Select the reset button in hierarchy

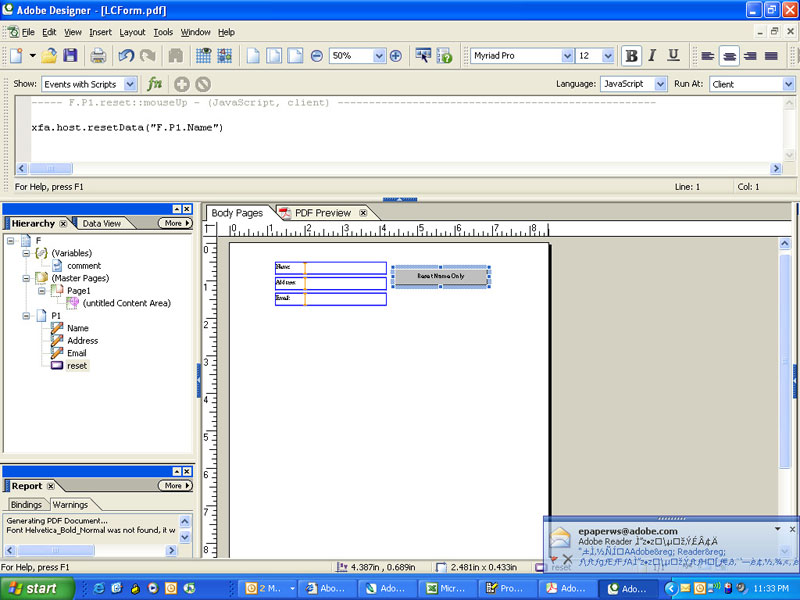coord(77,366)
